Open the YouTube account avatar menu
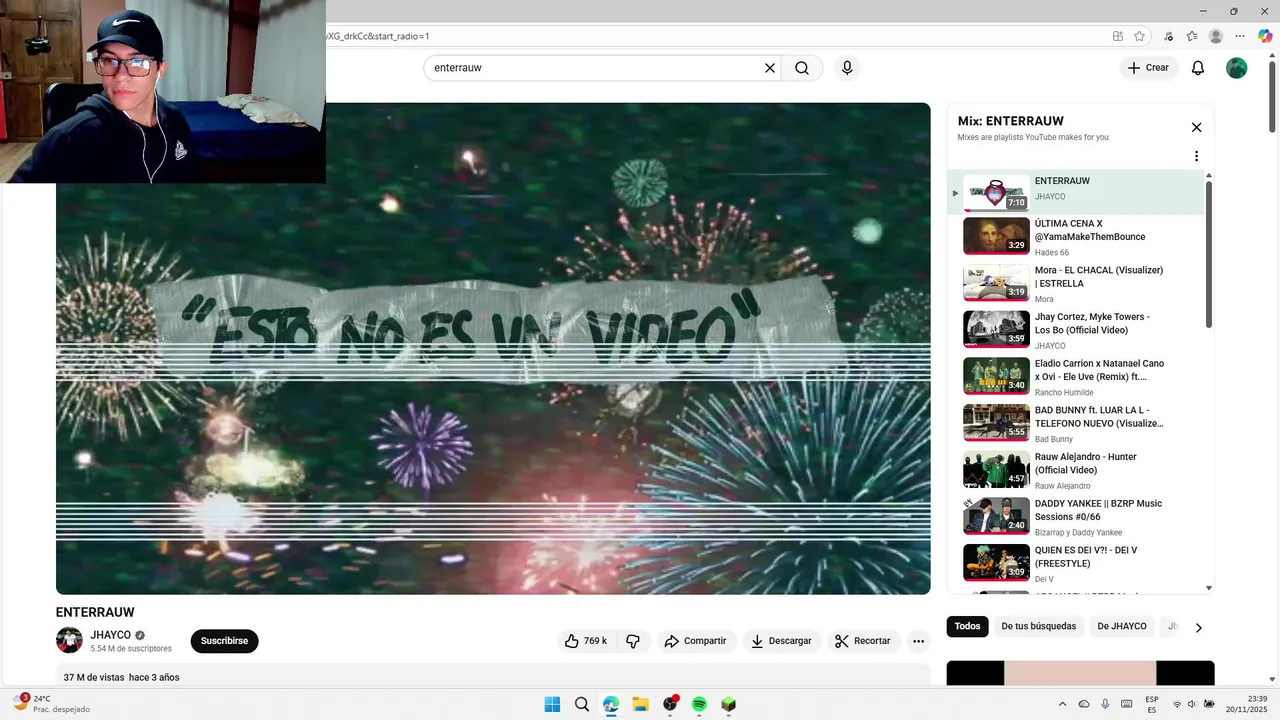The width and height of the screenshot is (1280, 720). point(1237,68)
